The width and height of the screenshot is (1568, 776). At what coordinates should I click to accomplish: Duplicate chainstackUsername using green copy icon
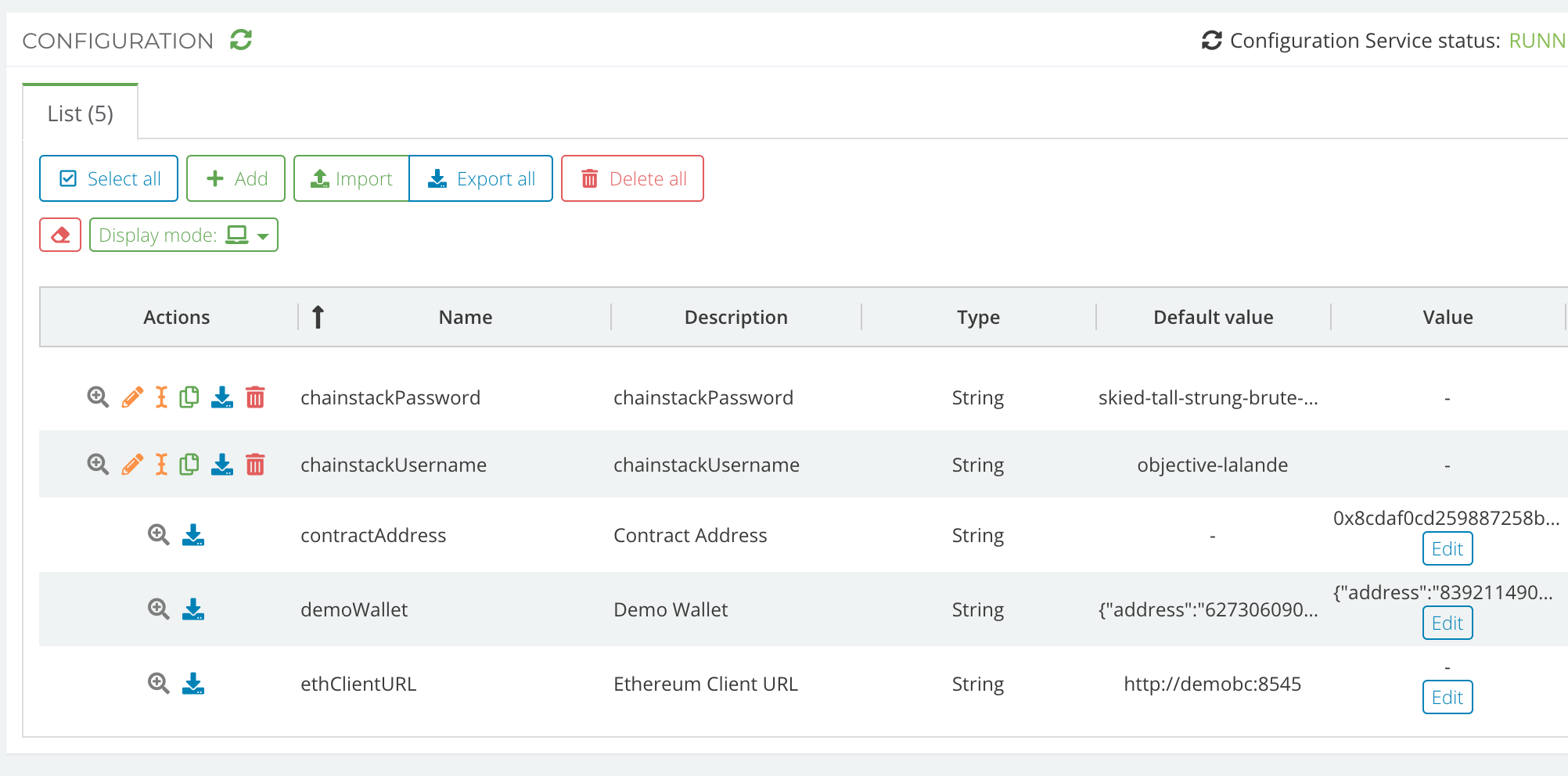(x=190, y=464)
